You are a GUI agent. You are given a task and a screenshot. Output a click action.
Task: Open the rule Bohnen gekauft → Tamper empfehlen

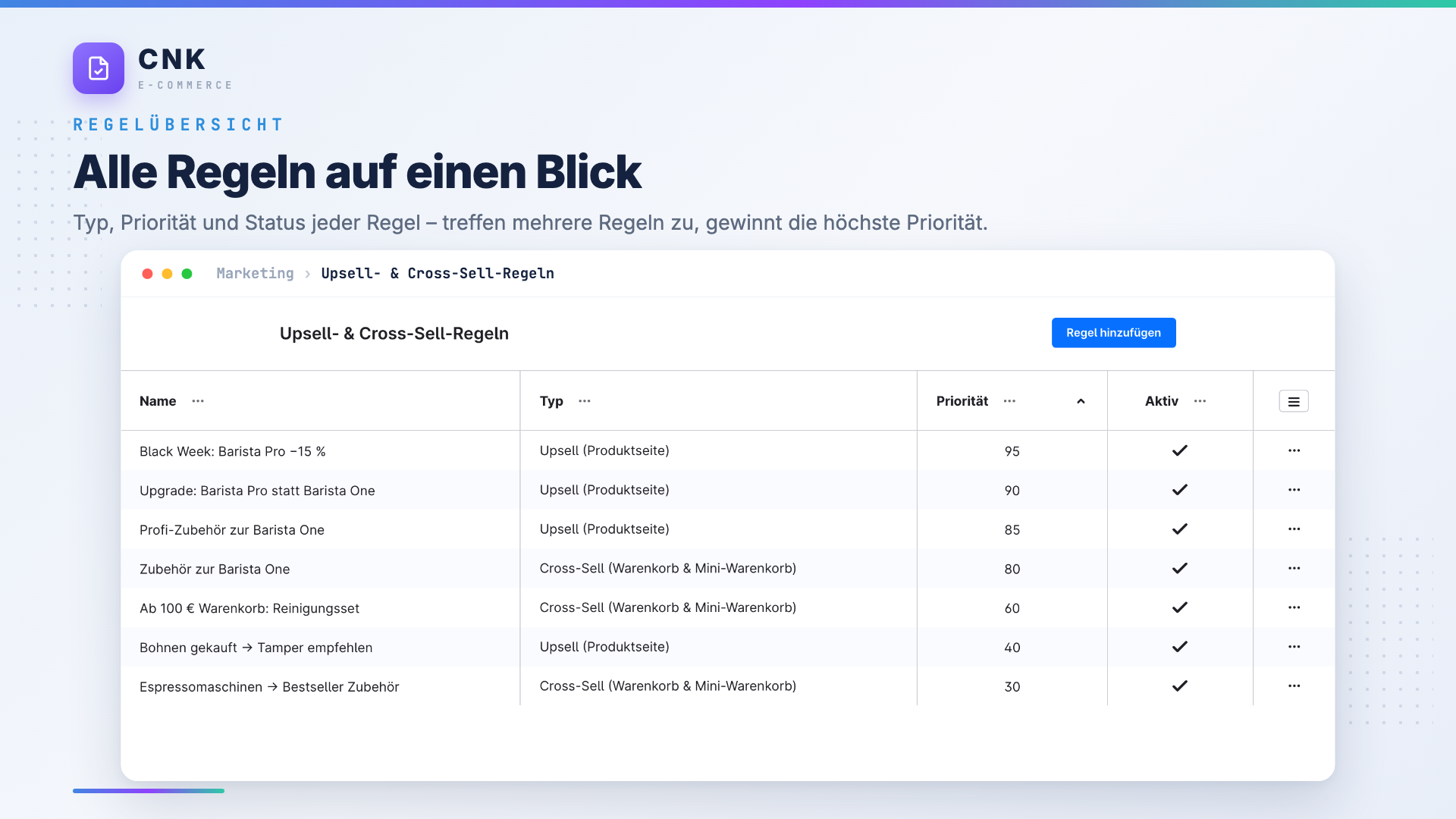[256, 648]
